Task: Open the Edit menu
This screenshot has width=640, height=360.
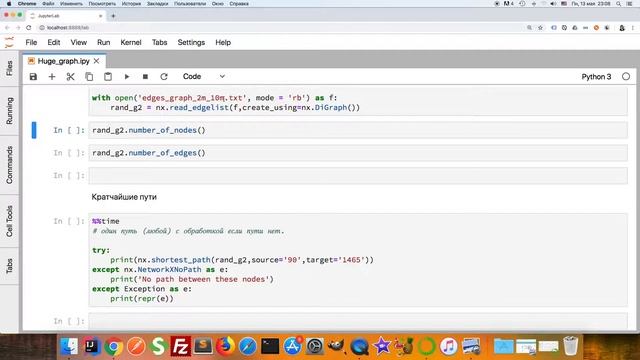Action: pos(53,42)
